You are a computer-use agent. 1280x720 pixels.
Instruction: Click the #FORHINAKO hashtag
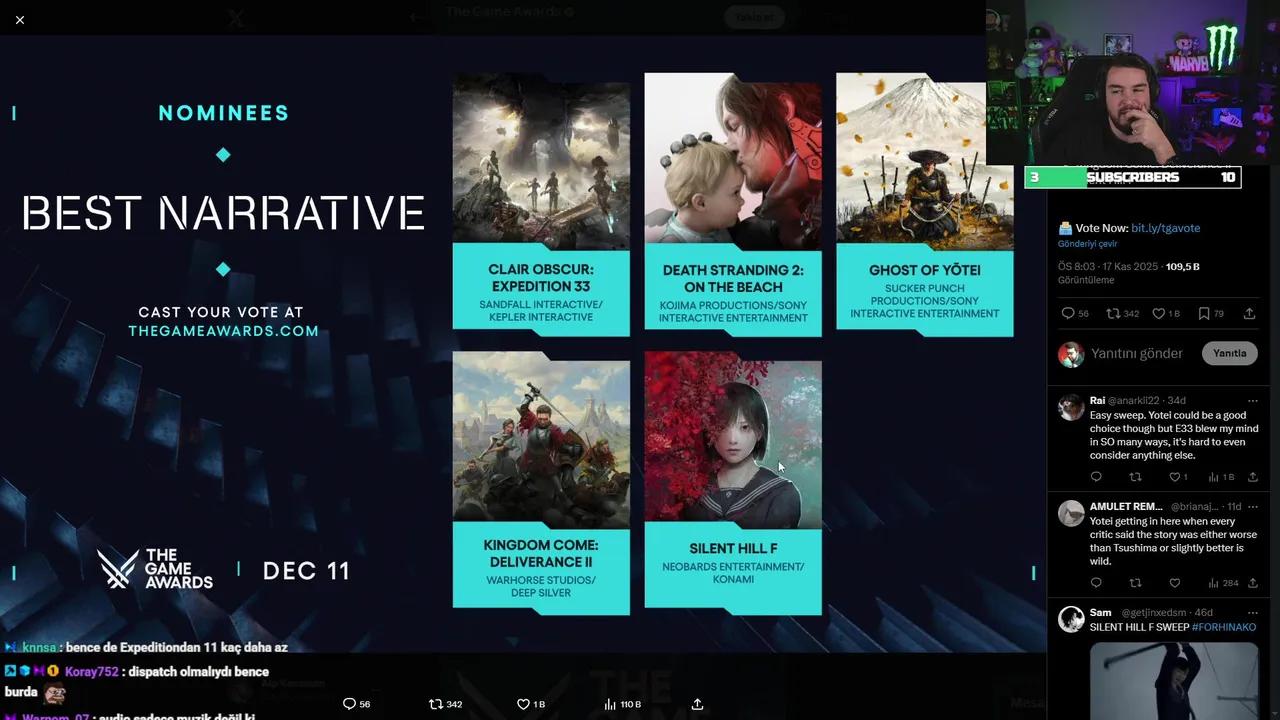[x=1224, y=627]
